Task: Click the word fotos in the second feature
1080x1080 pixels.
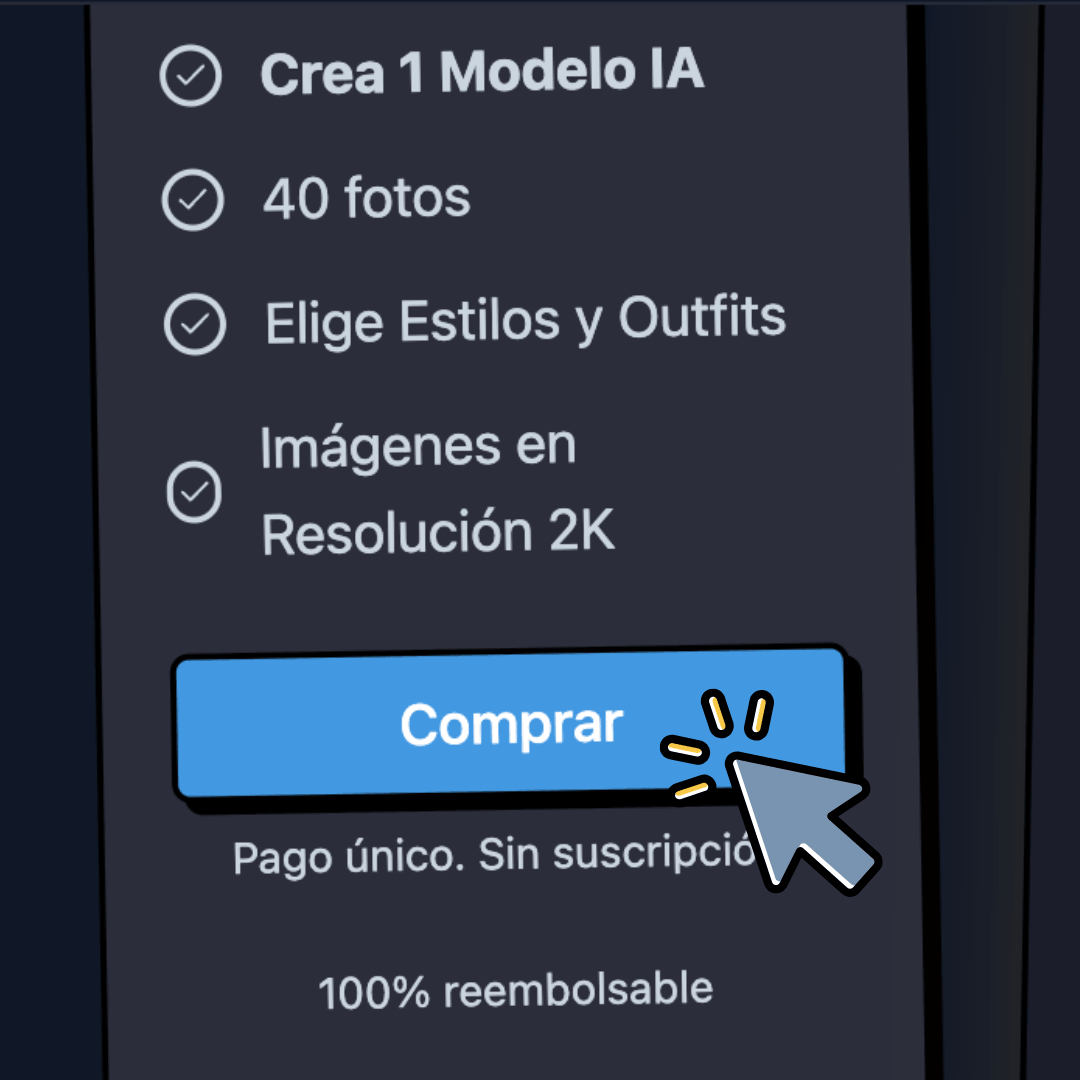Action: [407, 197]
